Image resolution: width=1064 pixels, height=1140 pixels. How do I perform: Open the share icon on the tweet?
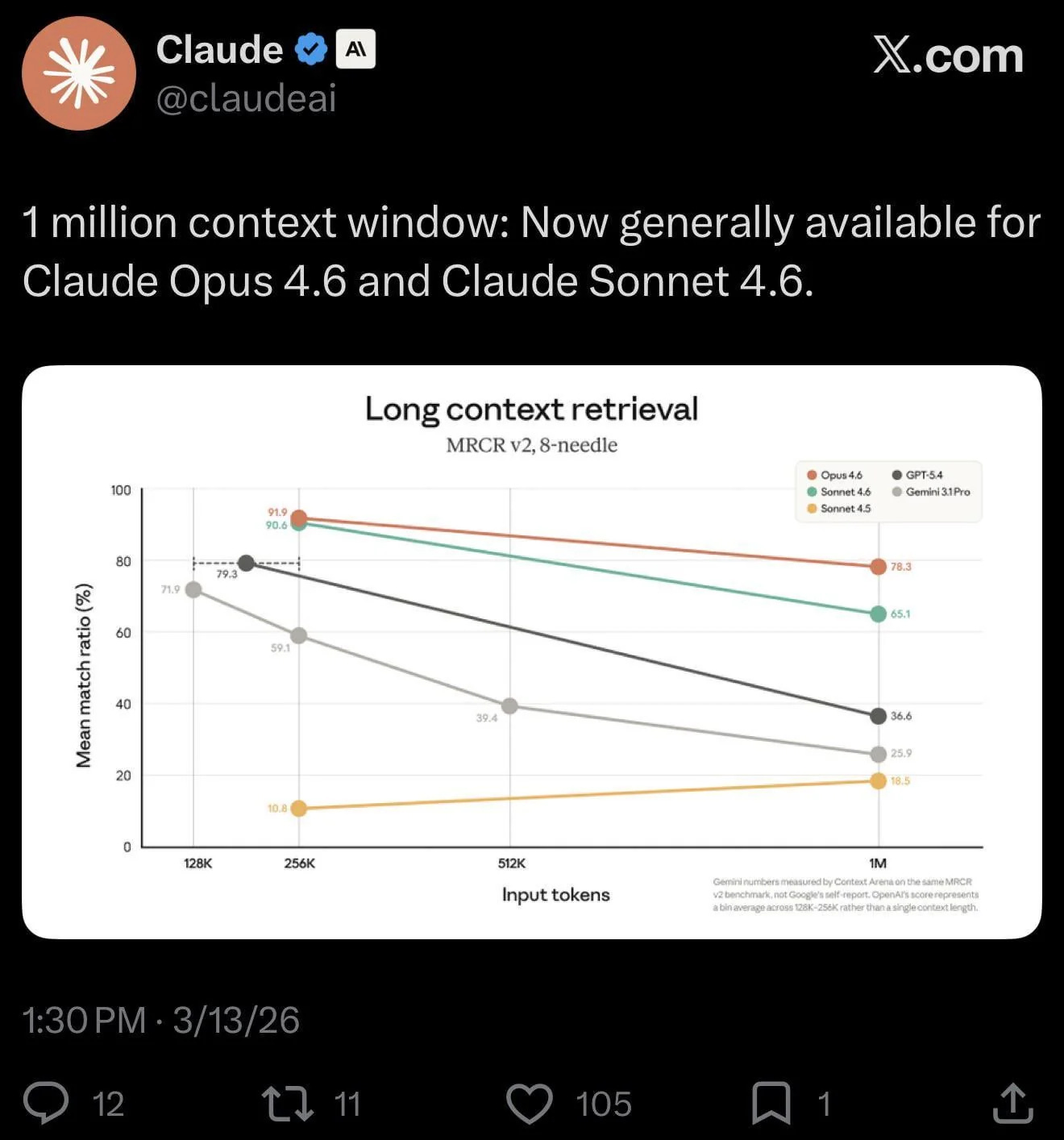[1015, 1102]
